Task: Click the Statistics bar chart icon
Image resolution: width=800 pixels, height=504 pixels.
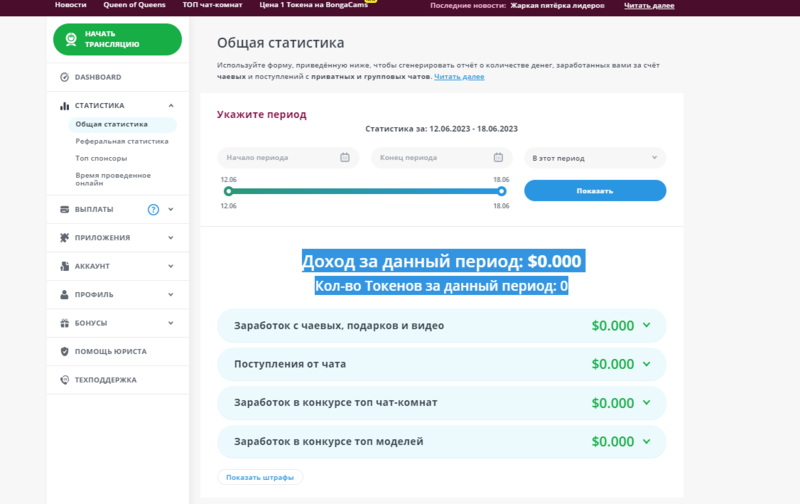Action: (65, 105)
